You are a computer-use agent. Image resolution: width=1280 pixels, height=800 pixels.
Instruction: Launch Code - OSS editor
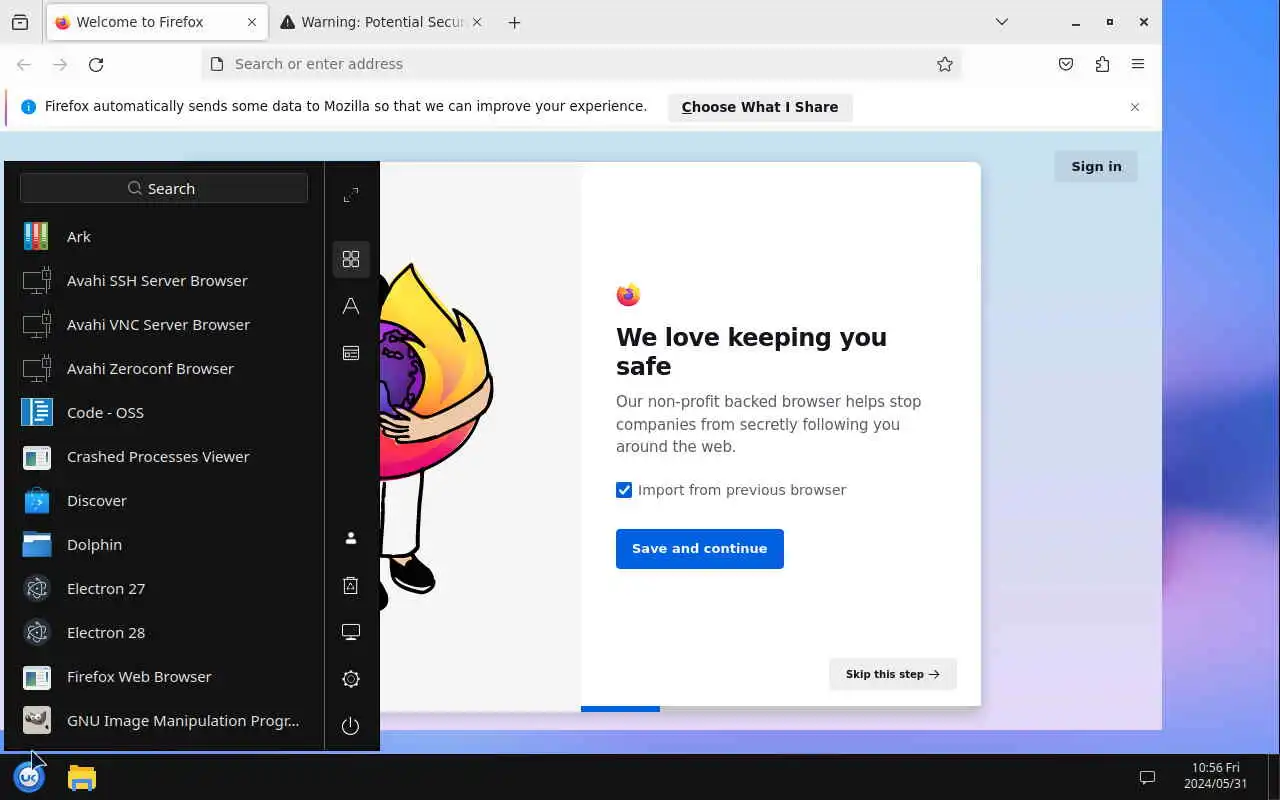click(164, 413)
